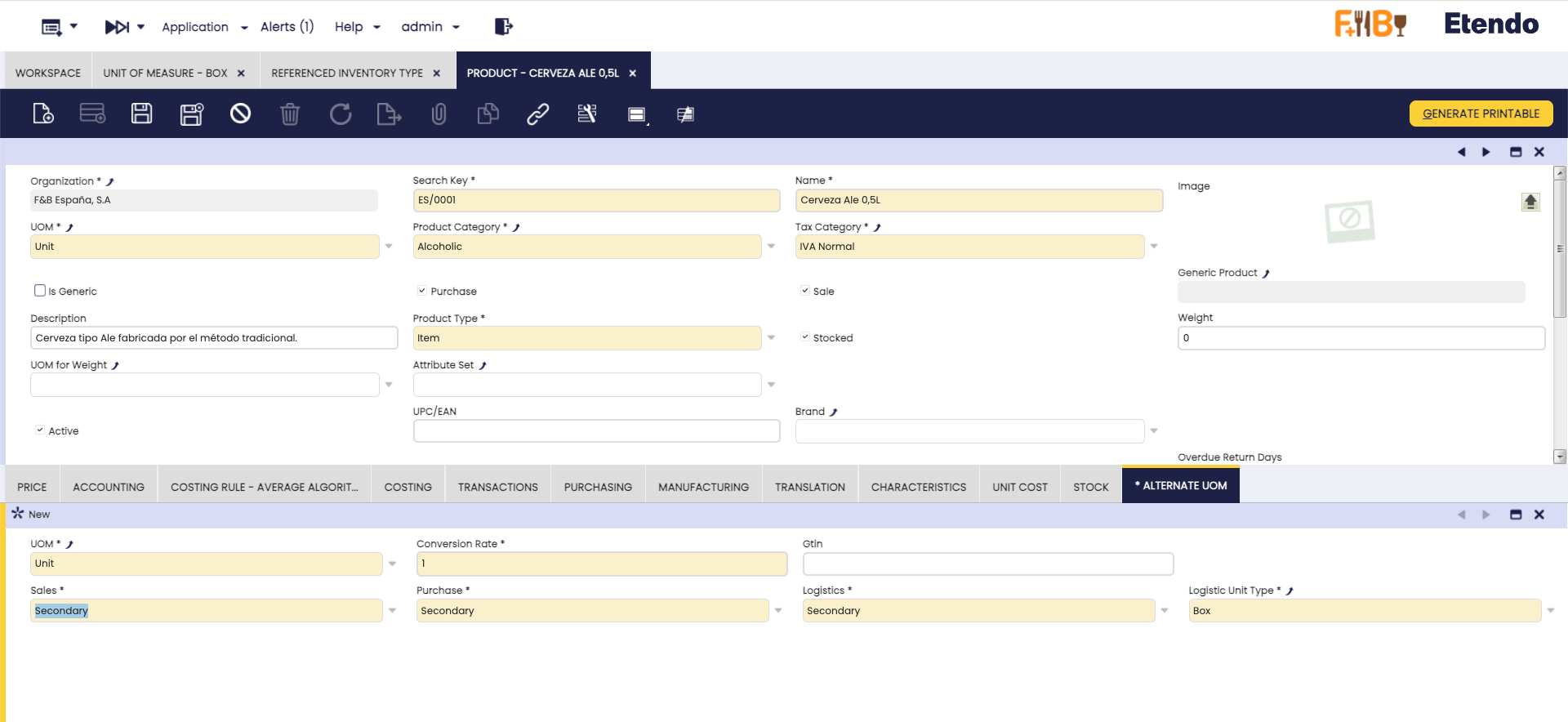
Task: Uncheck the Purchase checkbox
Action: [422, 291]
